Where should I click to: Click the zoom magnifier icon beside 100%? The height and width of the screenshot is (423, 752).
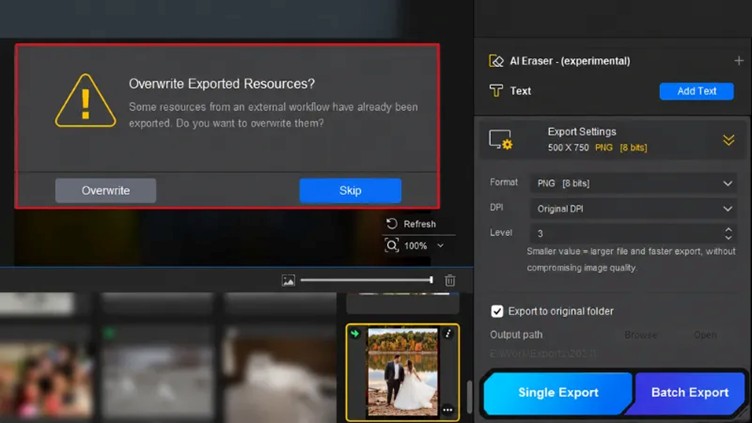pos(392,246)
